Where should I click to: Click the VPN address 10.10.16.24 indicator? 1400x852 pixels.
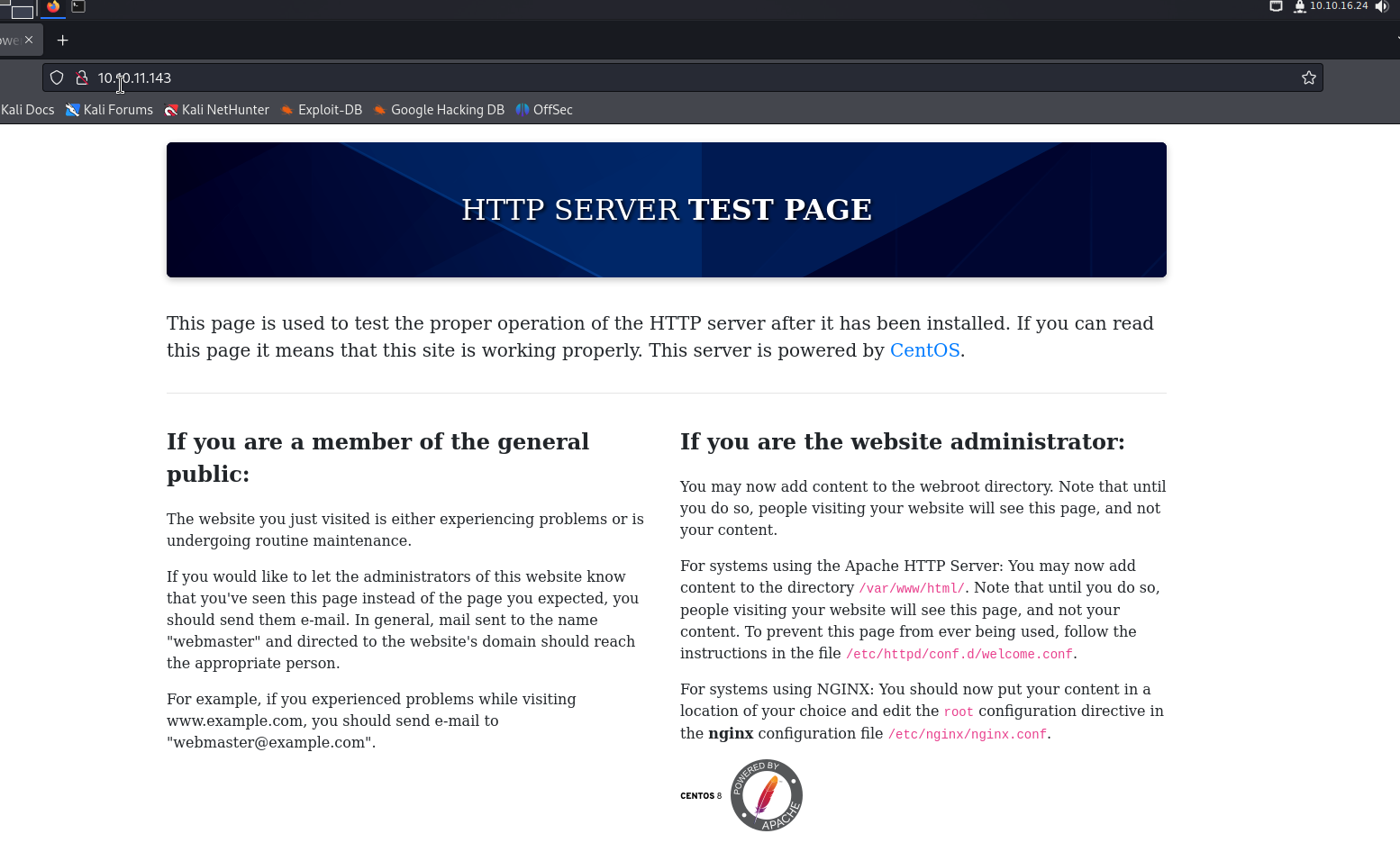pyautogui.click(x=1338, y=6)
